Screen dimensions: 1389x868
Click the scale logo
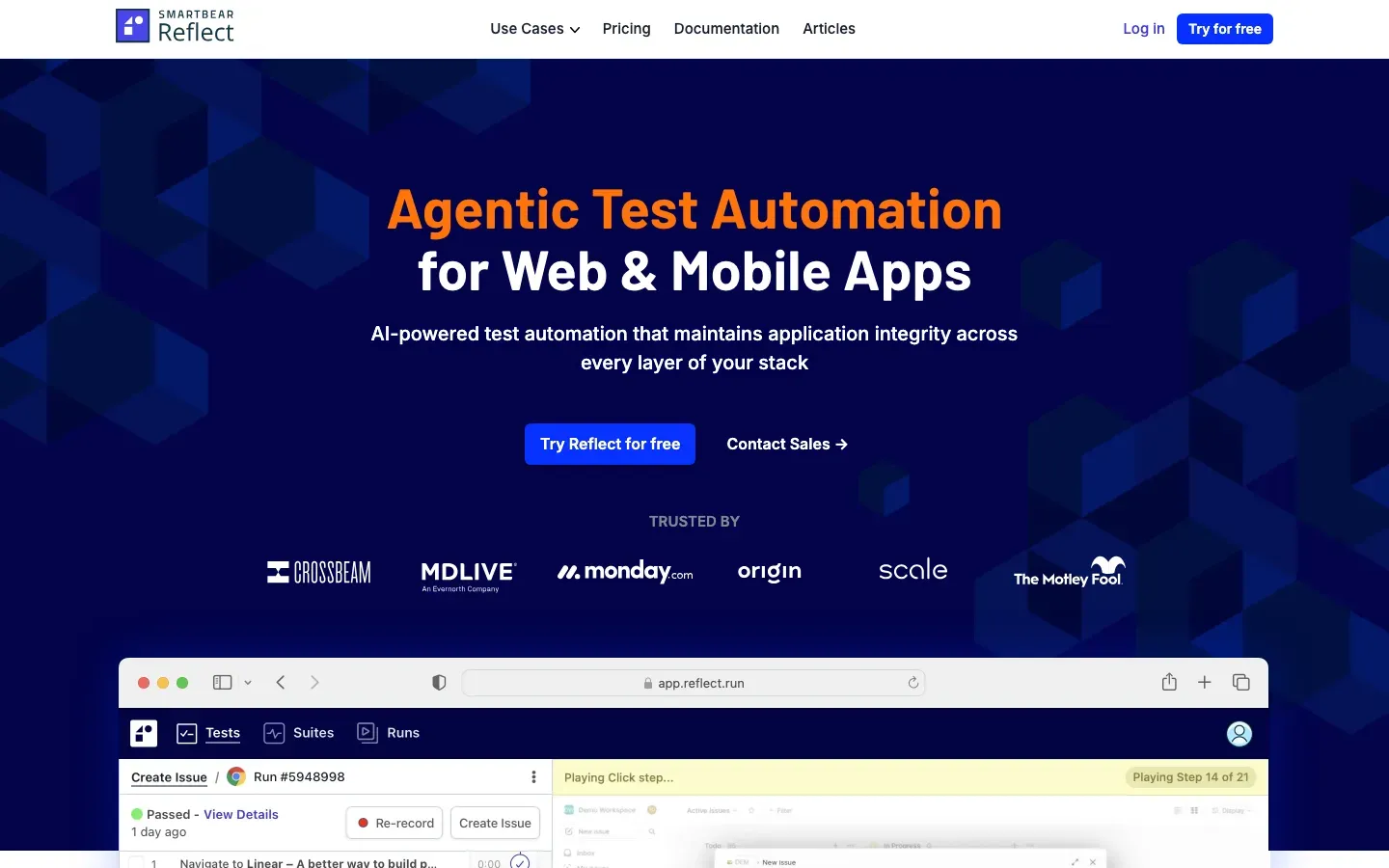pyautogui.click(x=913, y=570)
